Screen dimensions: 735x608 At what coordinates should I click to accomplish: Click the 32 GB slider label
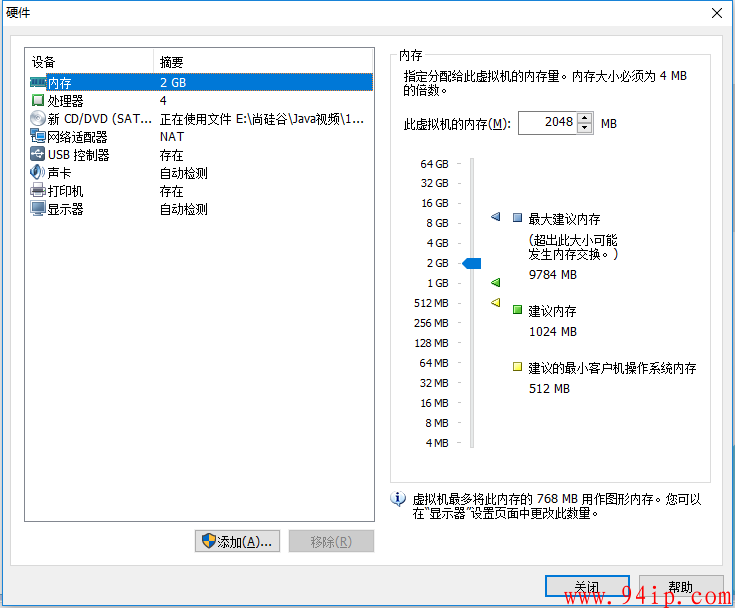tap(434, 183)
